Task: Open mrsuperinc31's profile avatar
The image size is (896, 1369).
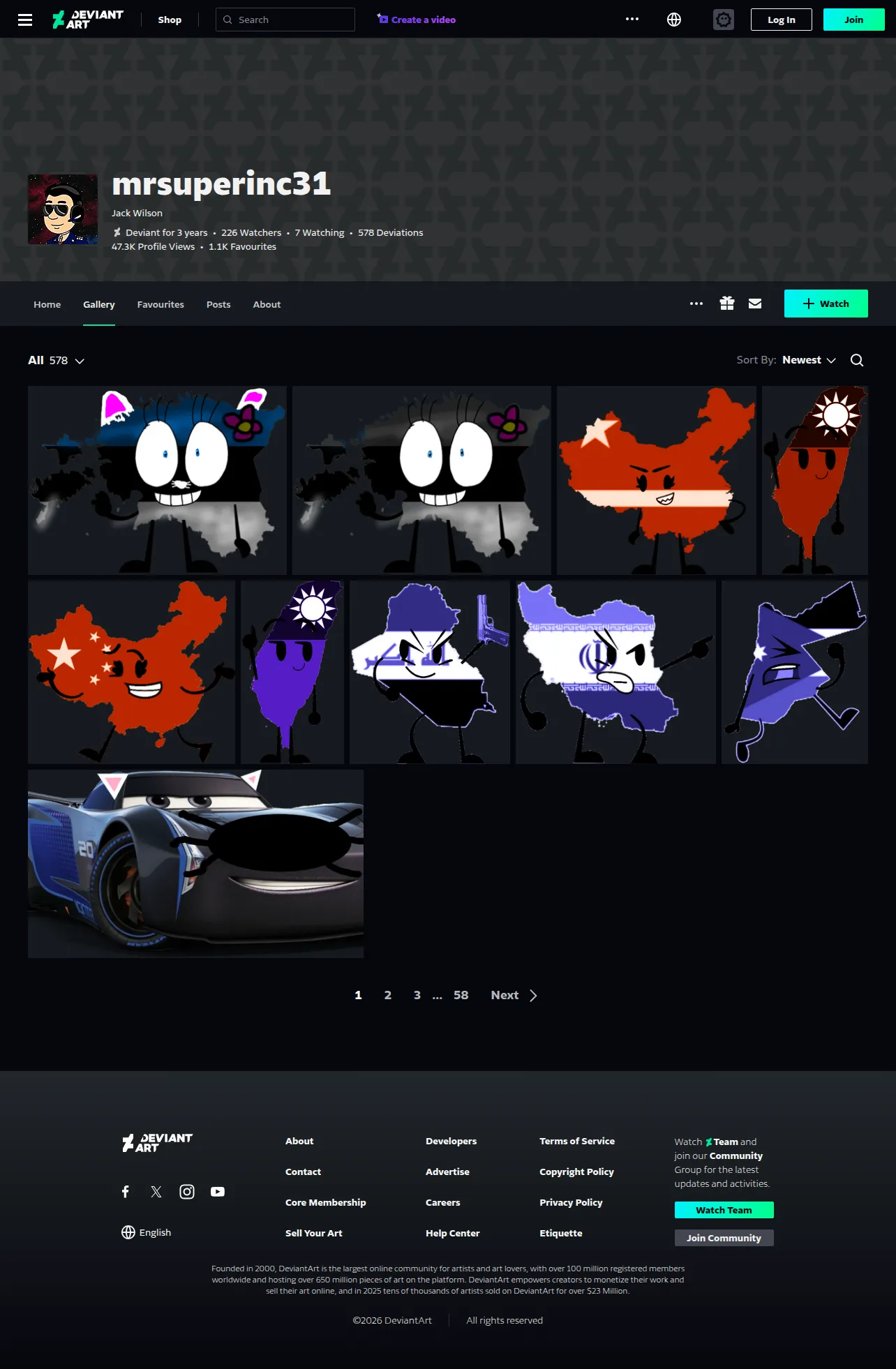Action: (x=63, y=209)
